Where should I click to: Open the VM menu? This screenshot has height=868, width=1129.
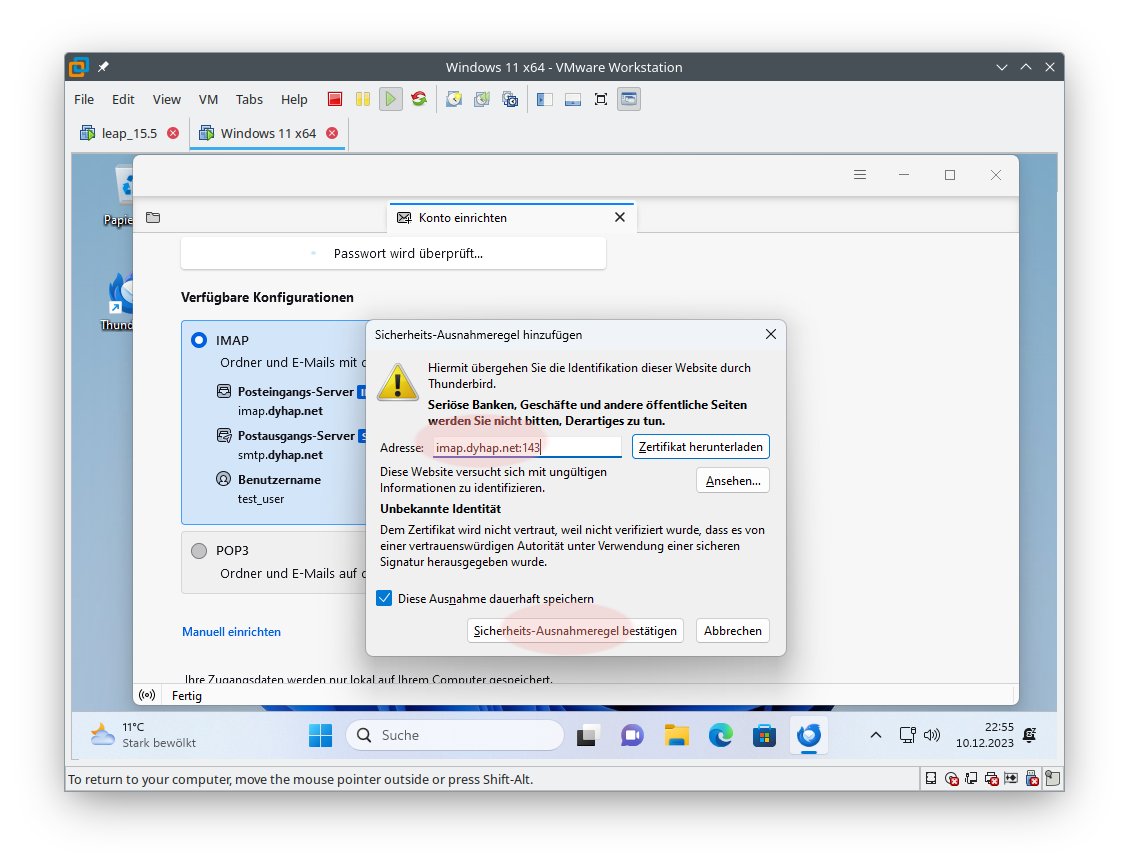click(208, 99)
